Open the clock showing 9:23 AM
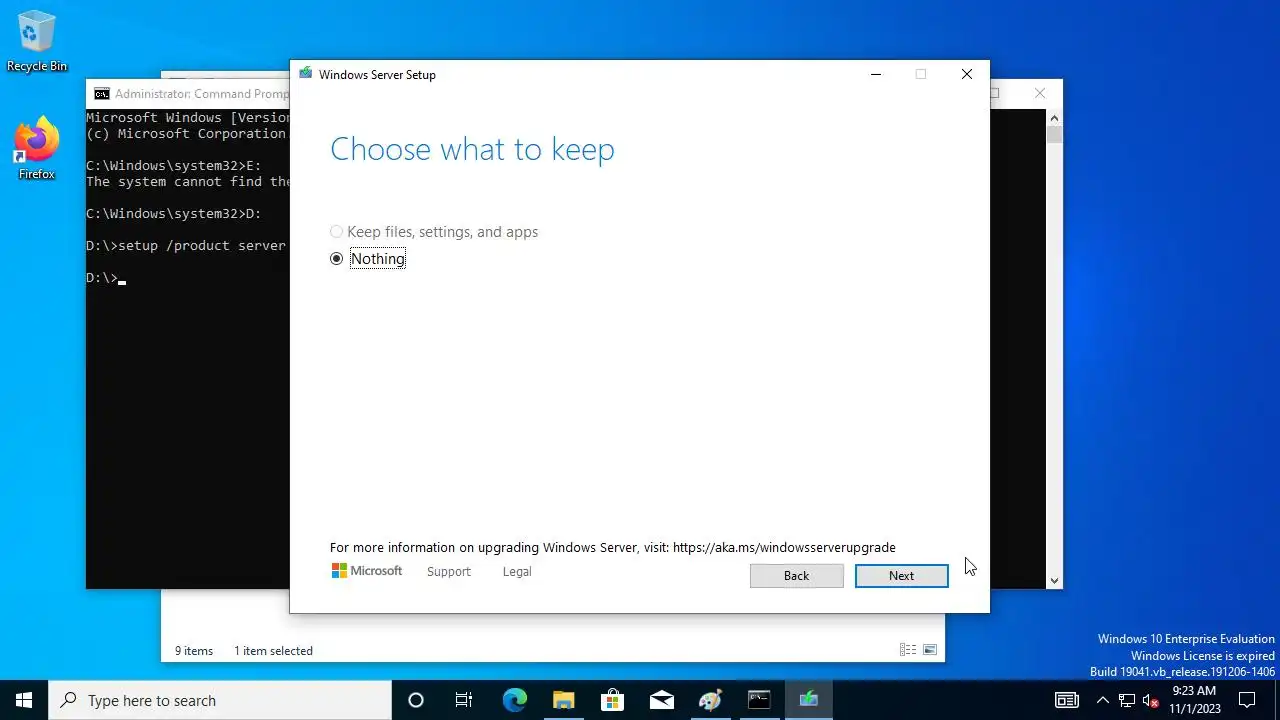The image size is (1280, 720). [x=1194, y=700]
